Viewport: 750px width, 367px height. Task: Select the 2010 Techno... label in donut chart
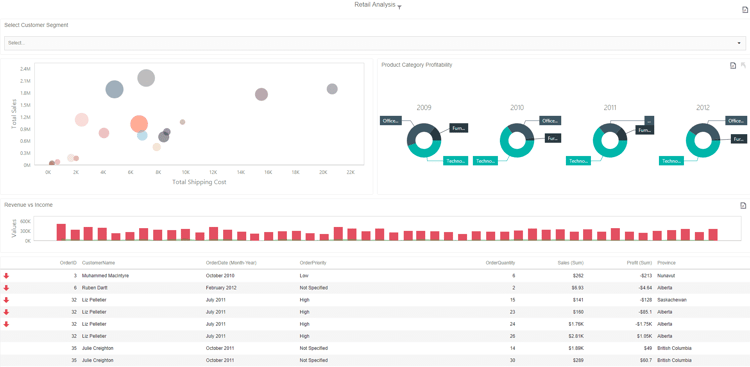485,161
